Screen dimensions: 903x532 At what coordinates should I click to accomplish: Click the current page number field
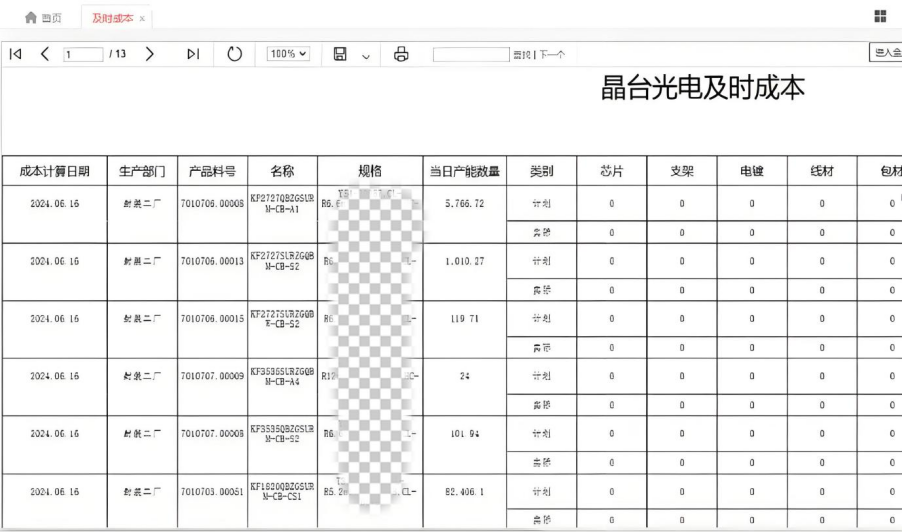[x=83, y=55]
